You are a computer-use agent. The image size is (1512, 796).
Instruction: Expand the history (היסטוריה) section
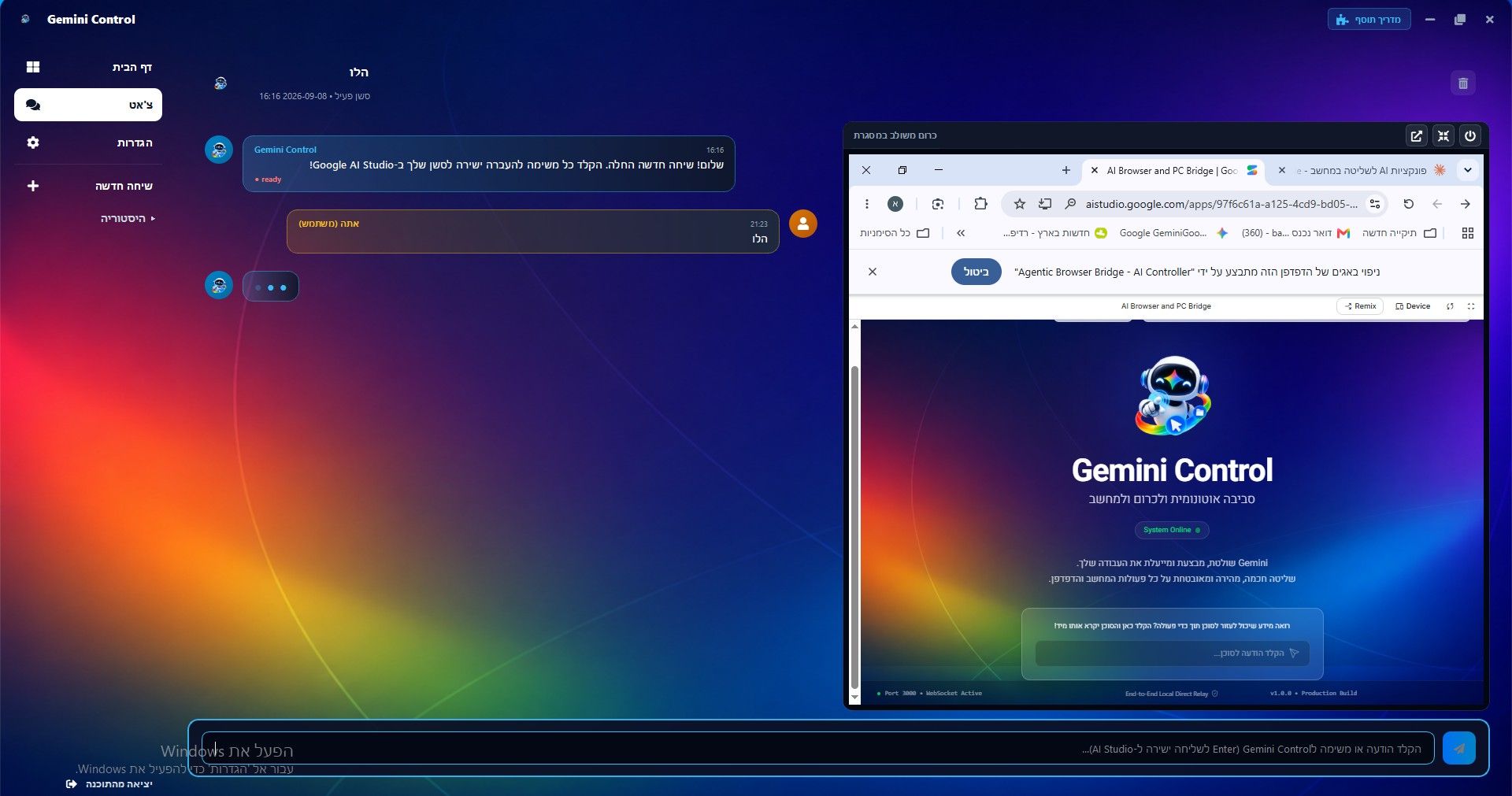[128, 218]
